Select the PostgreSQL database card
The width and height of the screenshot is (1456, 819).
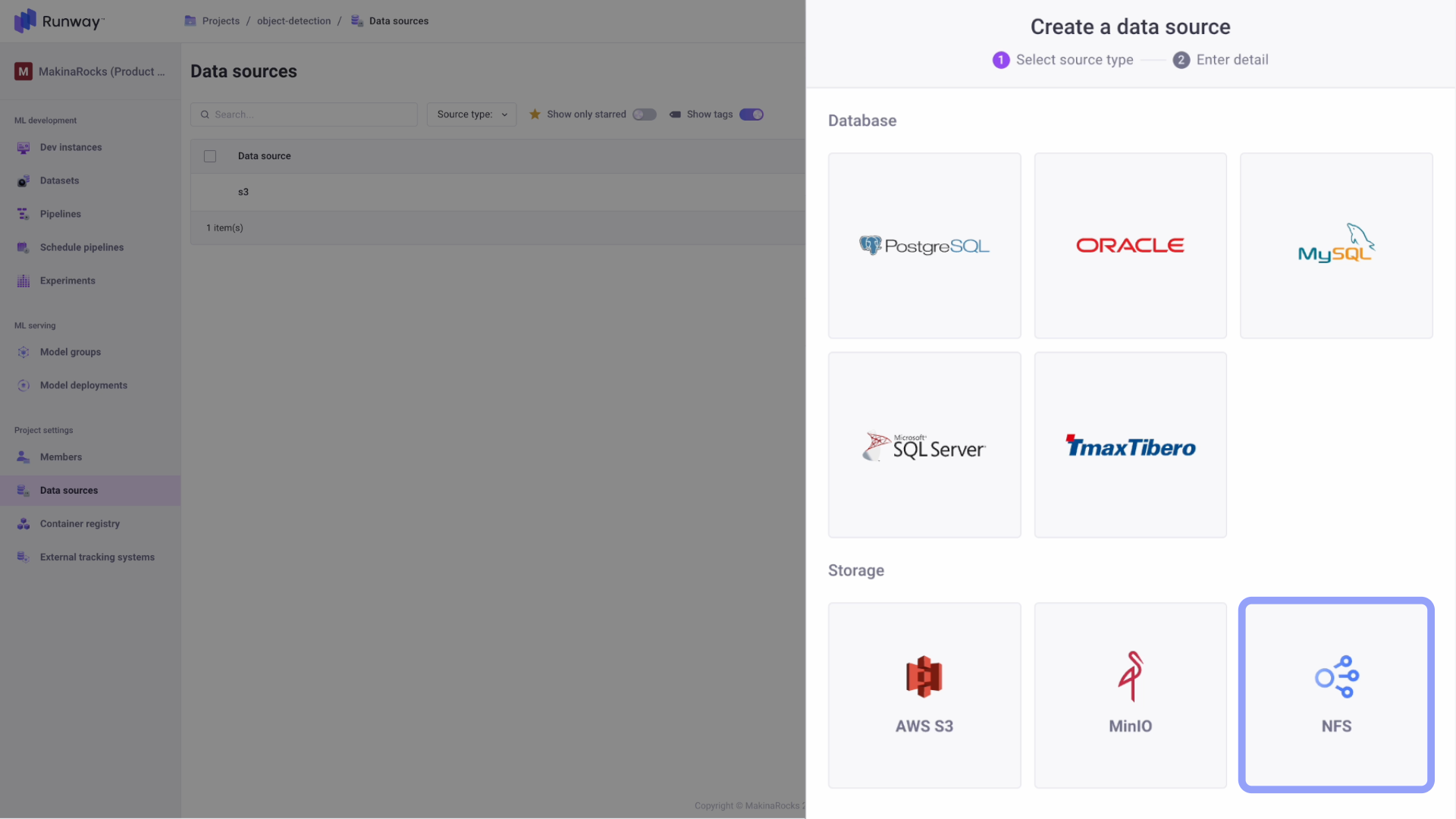[924, 246]
